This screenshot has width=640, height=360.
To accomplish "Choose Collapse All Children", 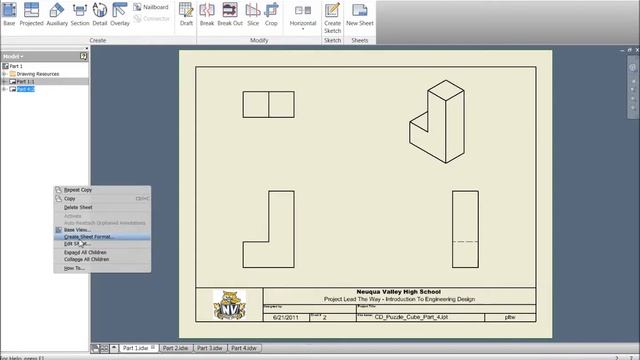I will click(102, 259).
